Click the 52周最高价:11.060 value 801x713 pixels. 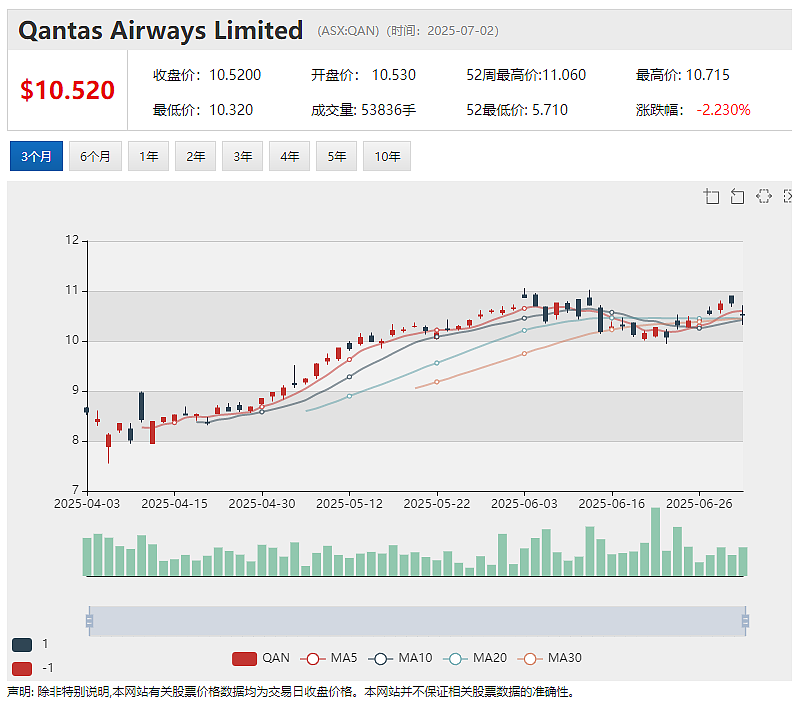click(526, 75)
